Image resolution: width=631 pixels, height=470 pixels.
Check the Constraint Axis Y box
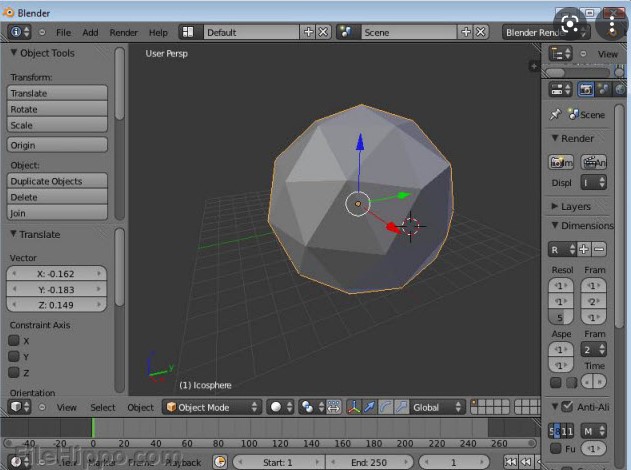14,357
